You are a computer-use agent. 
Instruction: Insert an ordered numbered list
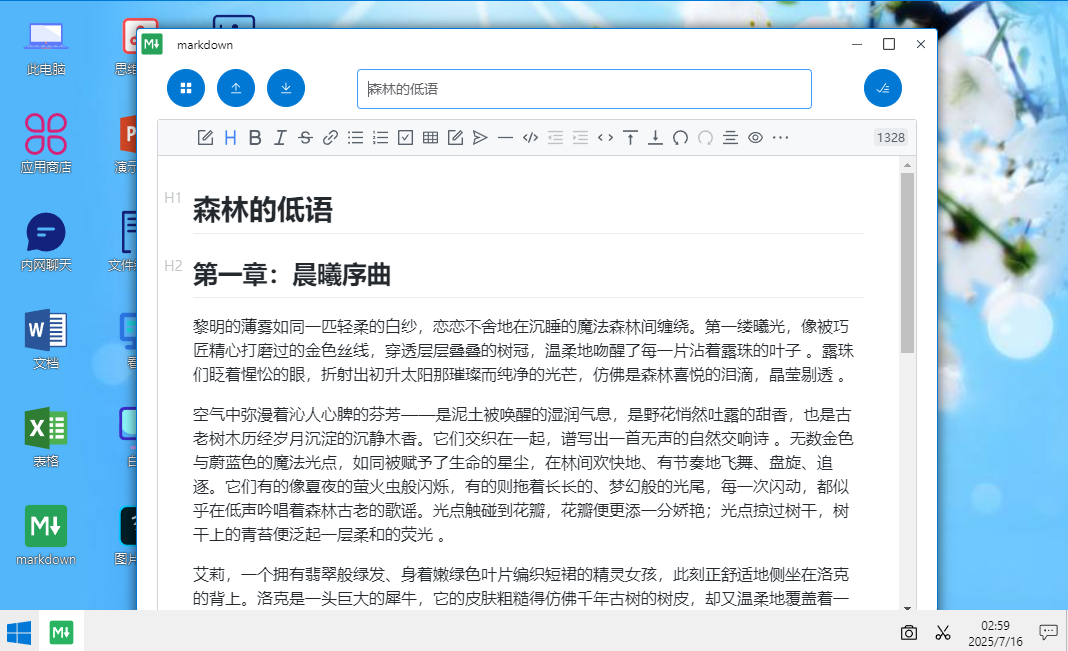380,138
